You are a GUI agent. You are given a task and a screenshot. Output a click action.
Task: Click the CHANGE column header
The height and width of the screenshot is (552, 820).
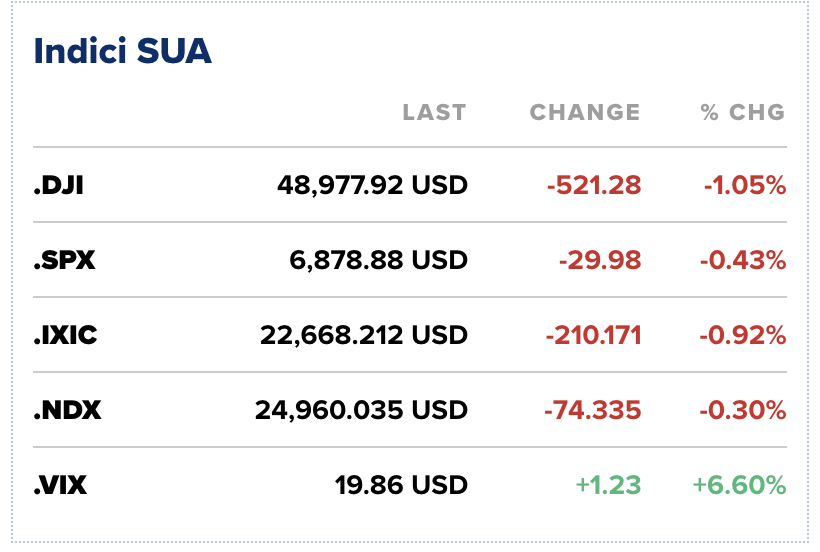pyautogui.click(x=584, y=112)
